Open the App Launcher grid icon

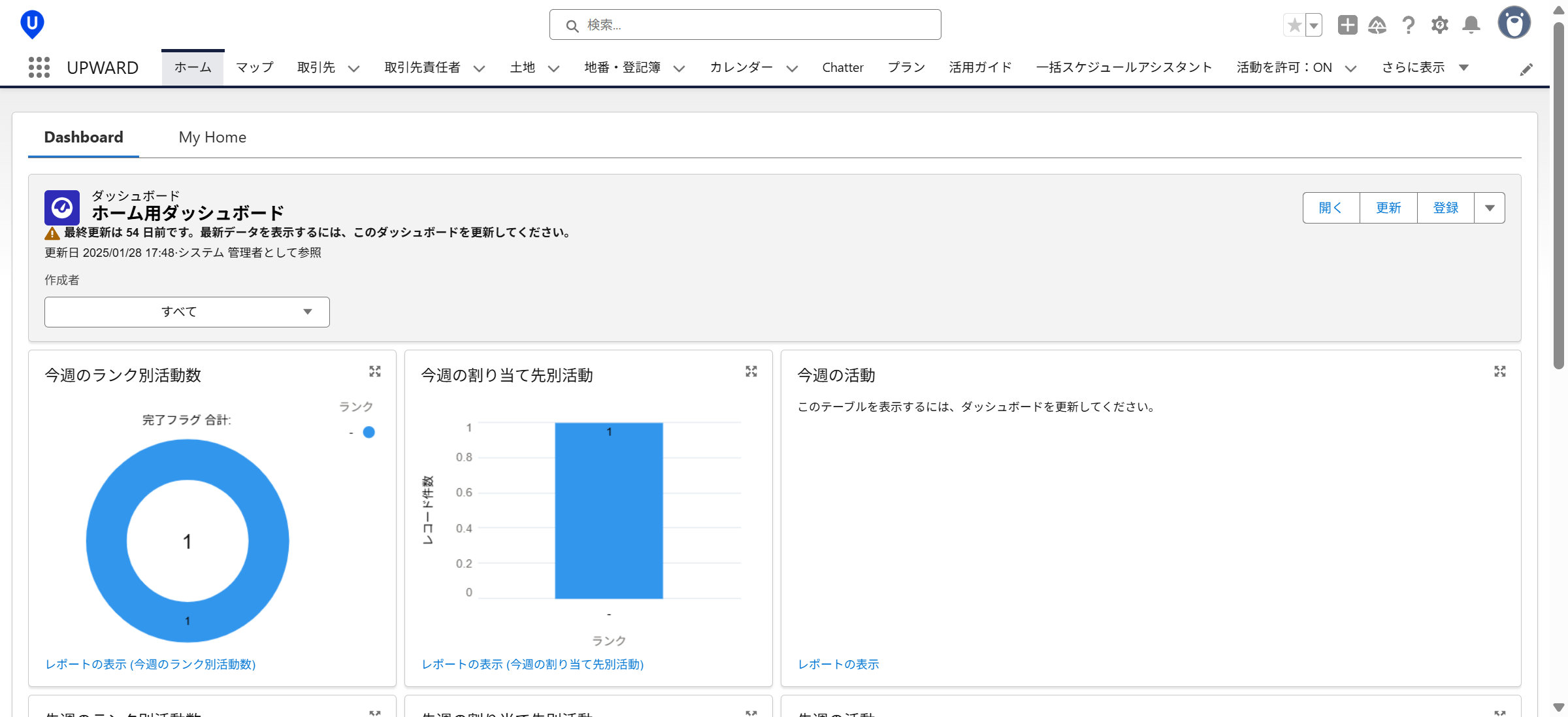click(39, 67)
